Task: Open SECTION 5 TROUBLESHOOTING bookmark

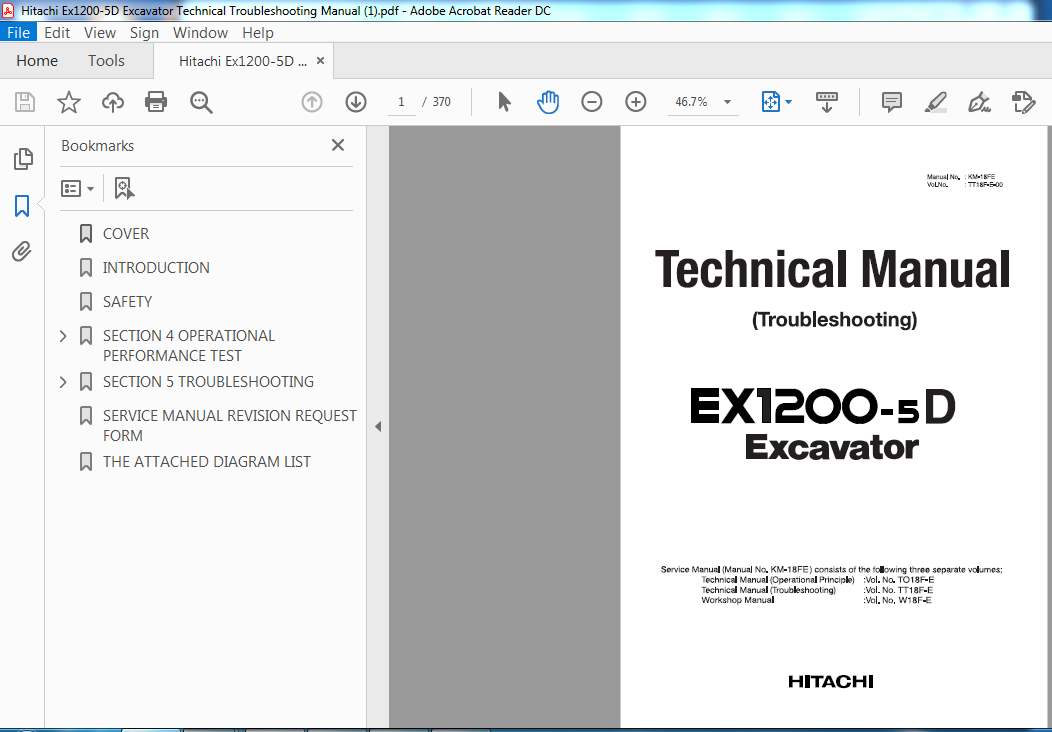Action: point(209,382)
